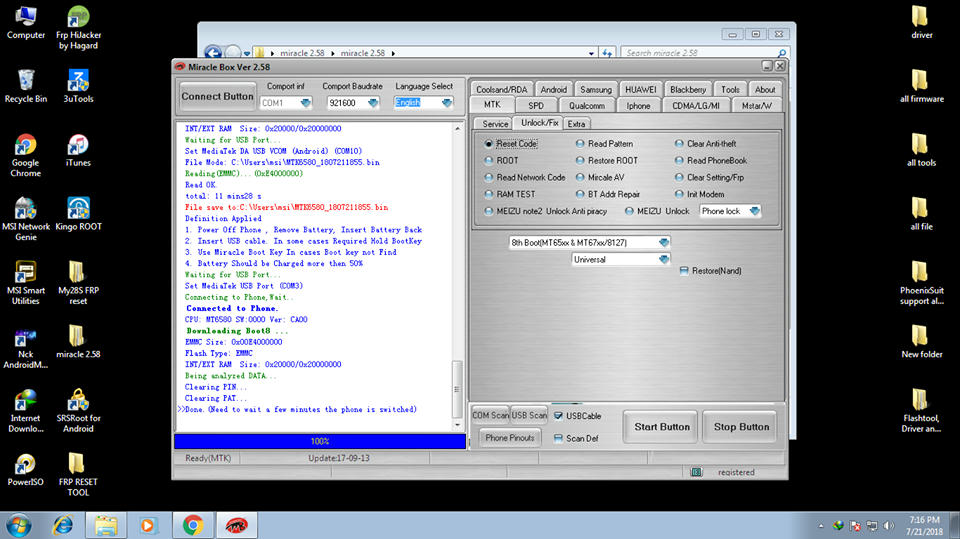Image resolution: width=960 pixels, height=539 pixels.
Task: Toggle the Scan Def checkbox
Action: pos(558,439)
